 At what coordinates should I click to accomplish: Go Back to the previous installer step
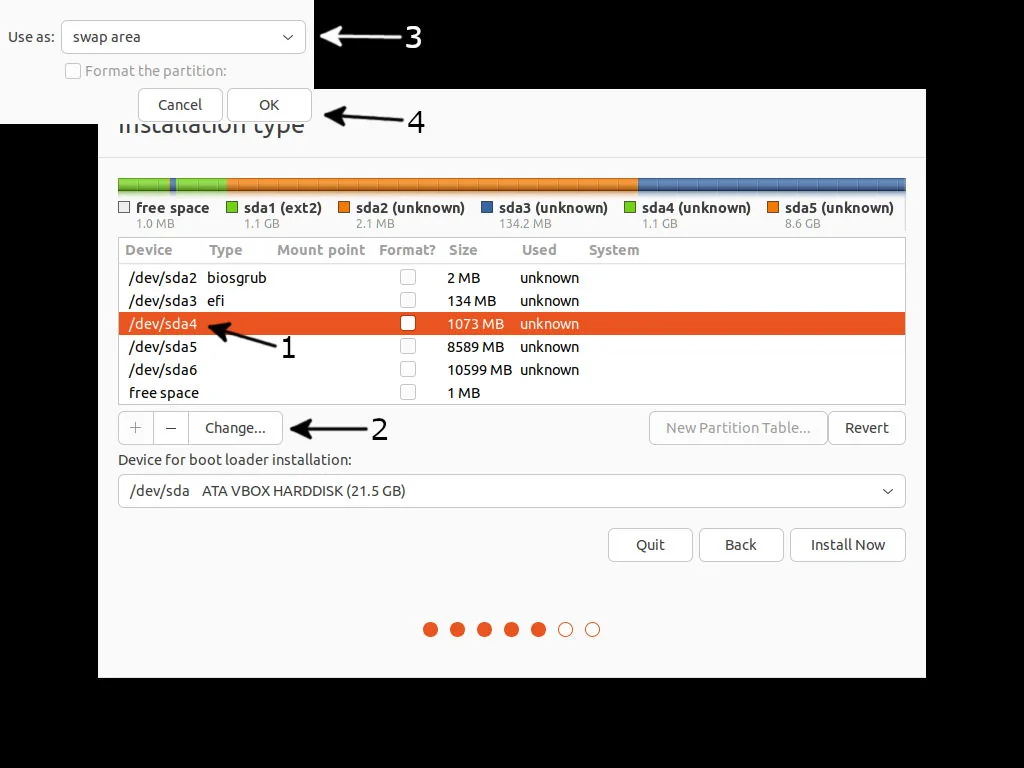(x=741, y=545)
